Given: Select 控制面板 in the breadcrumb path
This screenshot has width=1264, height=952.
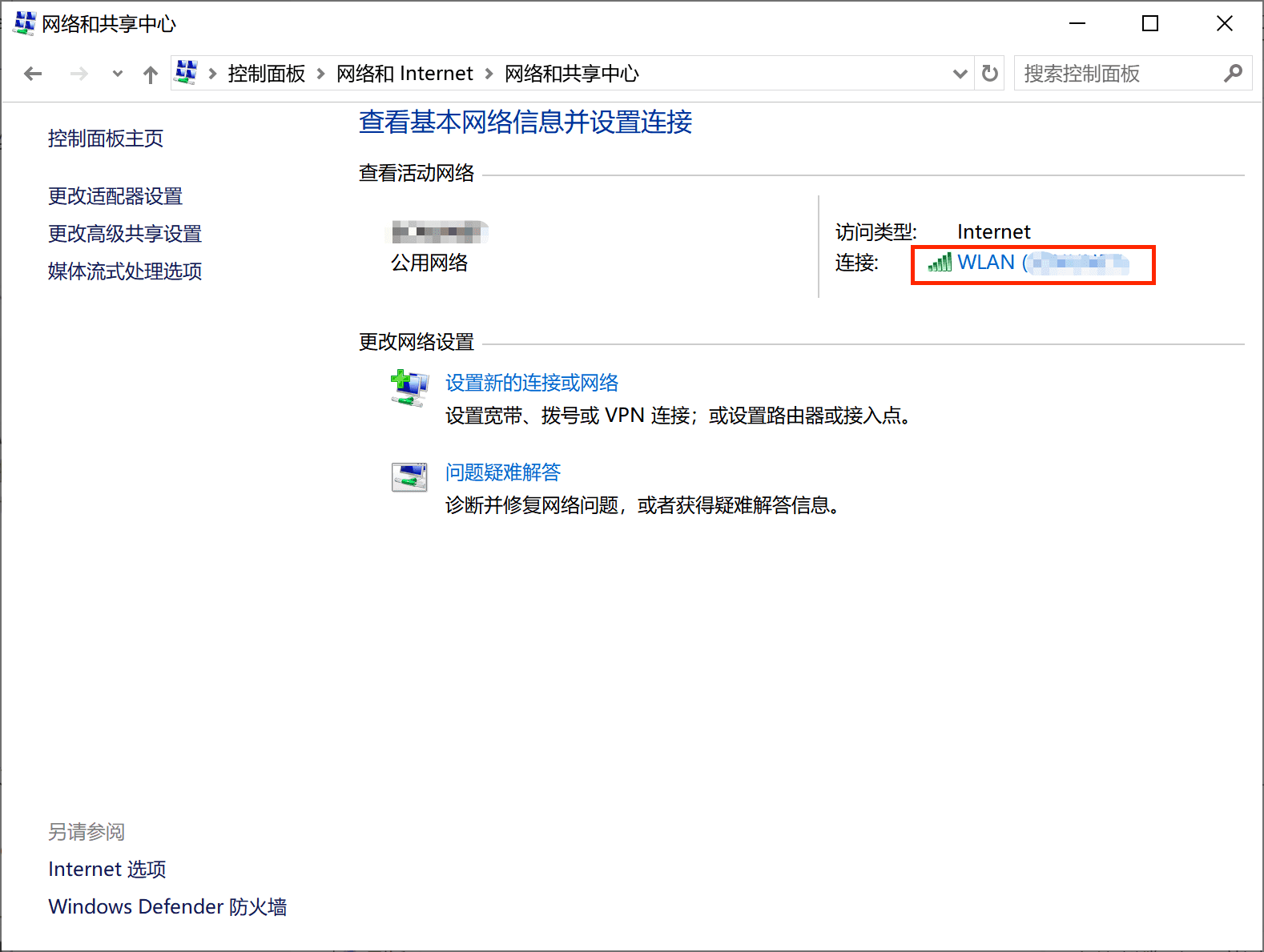Looking at the screenshot, I should coord(266,74).
